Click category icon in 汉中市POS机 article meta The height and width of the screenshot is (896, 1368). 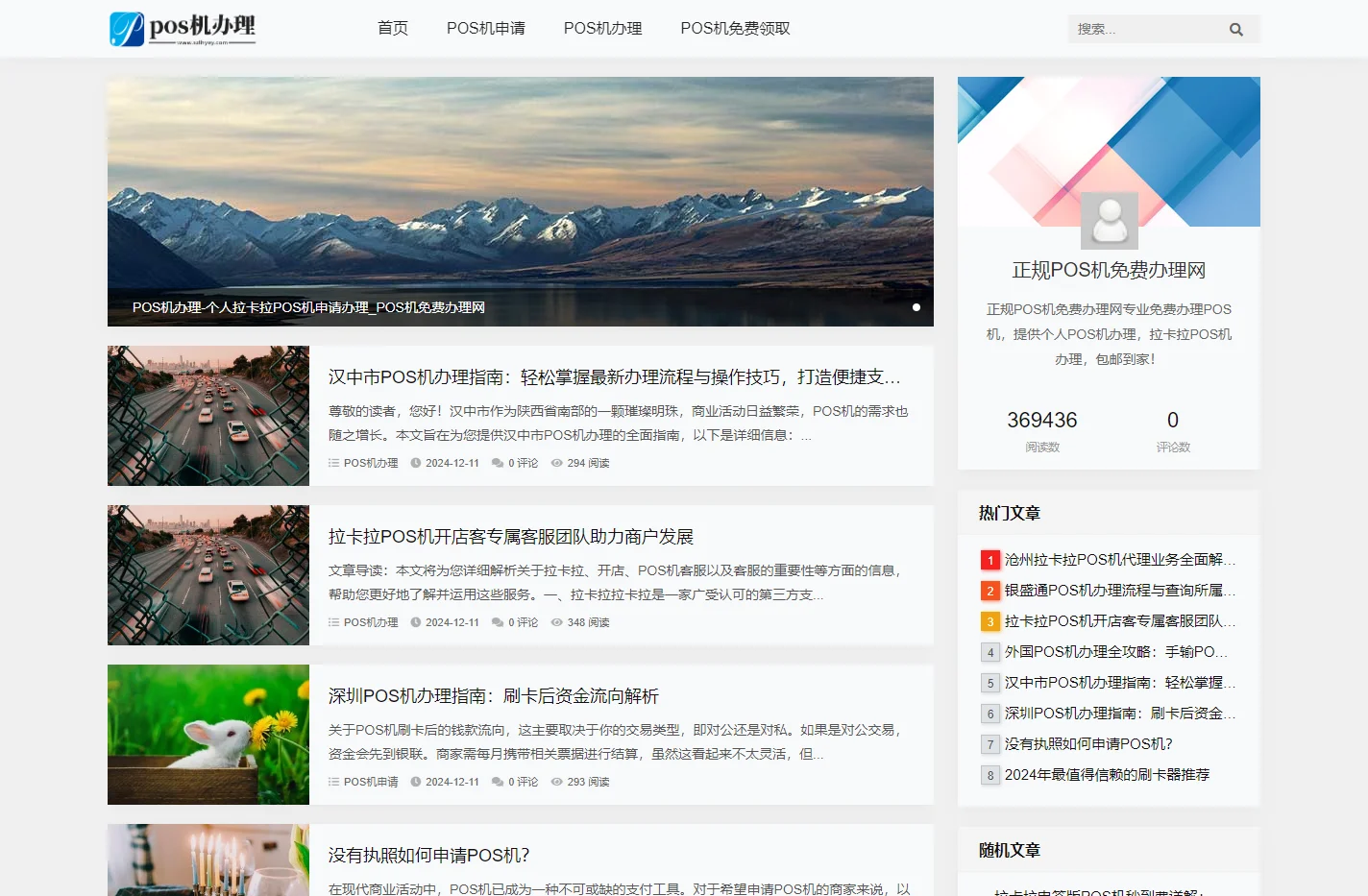pyautogui.click(x=333, y=463)
